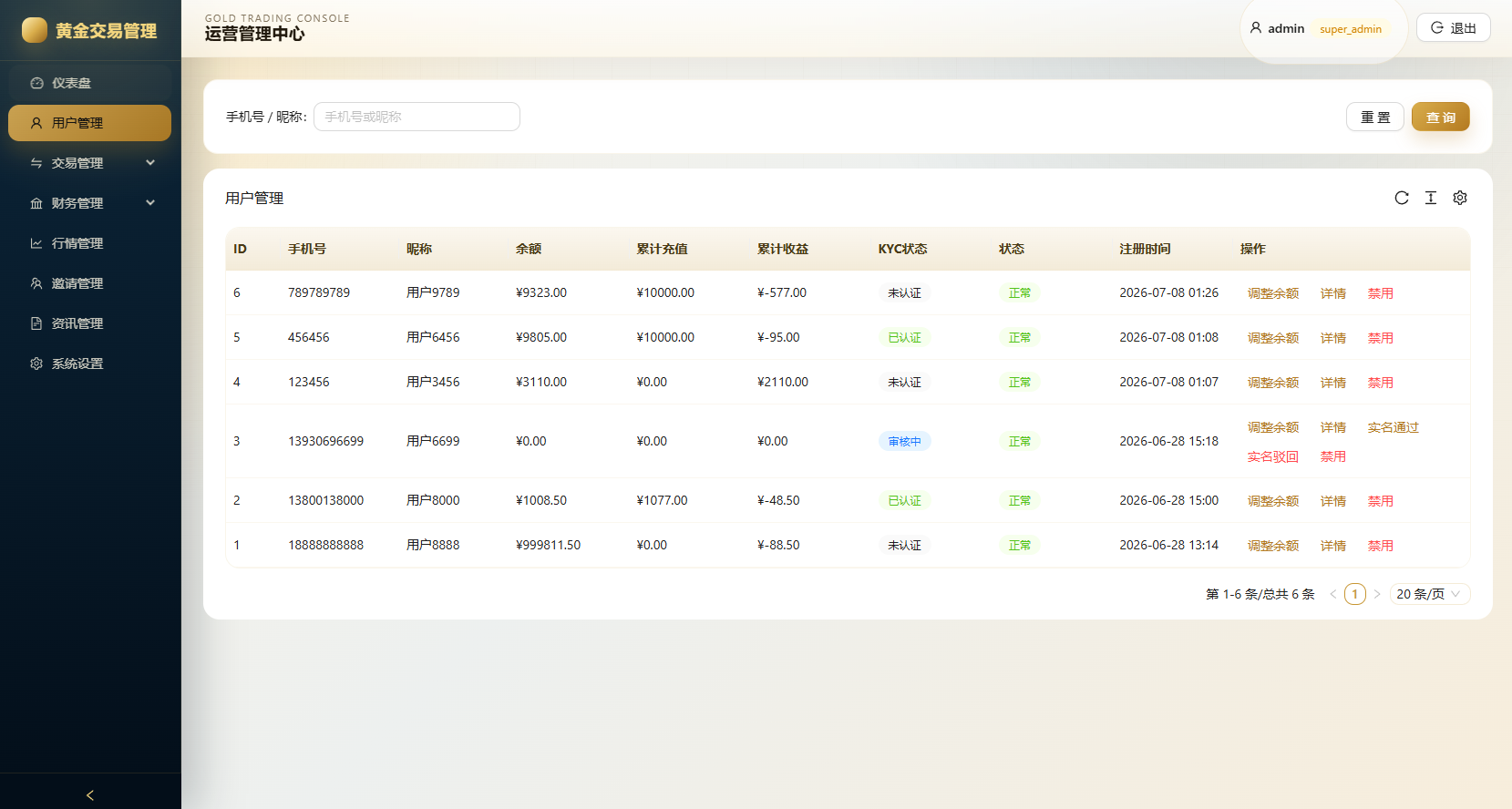Click the table refresh icon

point(1402,198)
